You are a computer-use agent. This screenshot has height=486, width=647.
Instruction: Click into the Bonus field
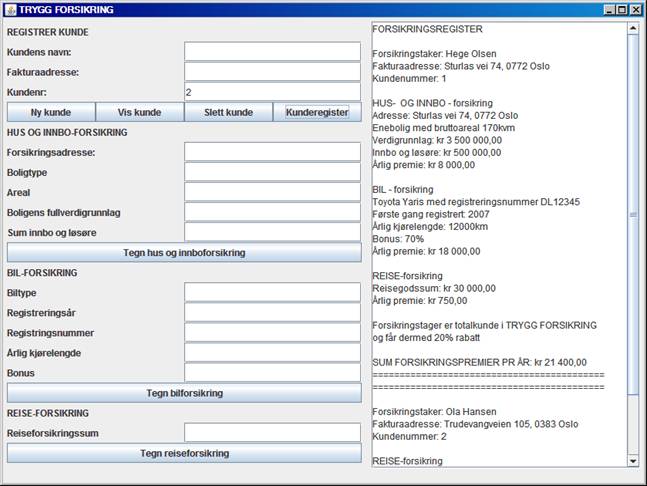click(272, 373)
